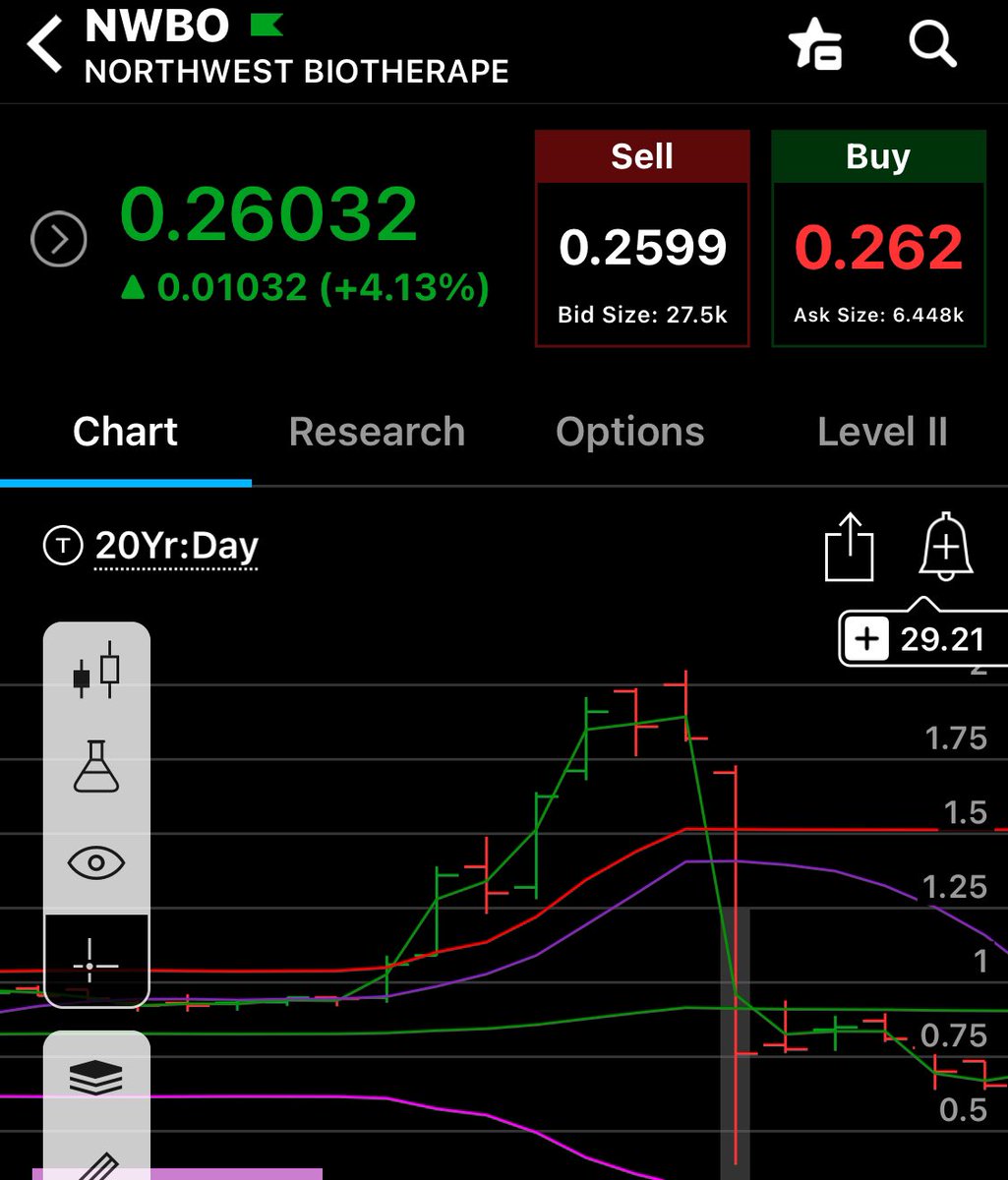
Task: Tap the plus 29.21 price marker
Action: (922, 639)
